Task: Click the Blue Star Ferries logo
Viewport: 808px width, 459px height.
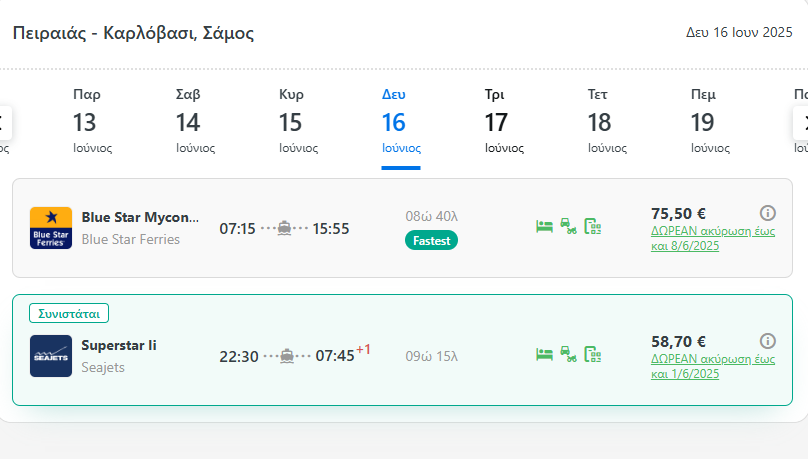Action: click(x=51, y=228)
